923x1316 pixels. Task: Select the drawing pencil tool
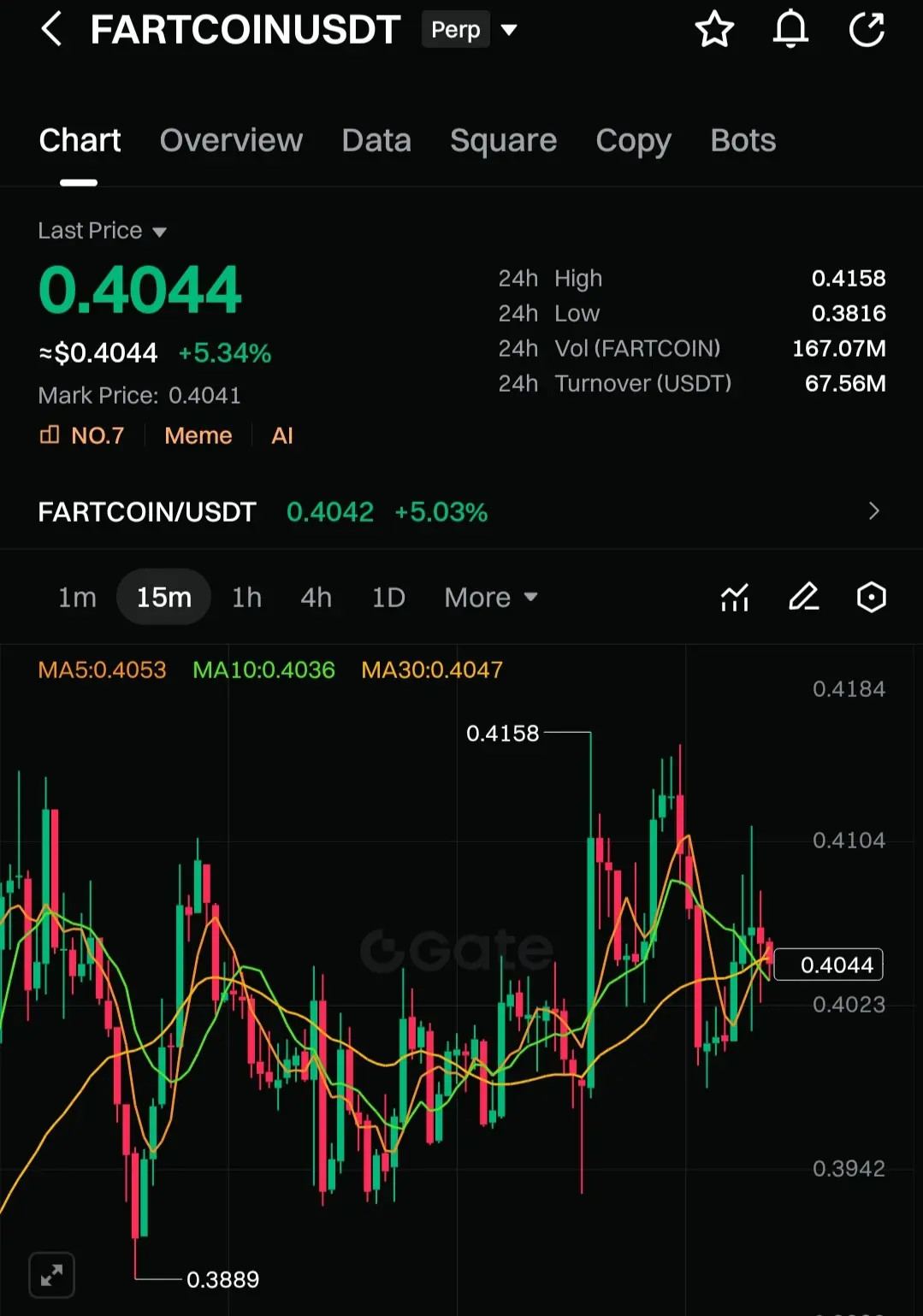pyautogui.click(x=803, y=597)
